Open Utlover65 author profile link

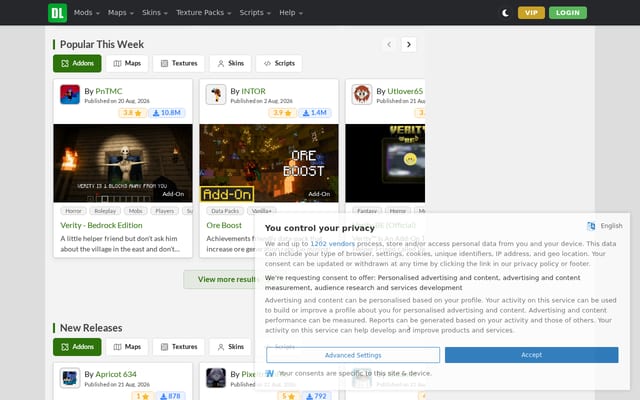click(405, 91)
